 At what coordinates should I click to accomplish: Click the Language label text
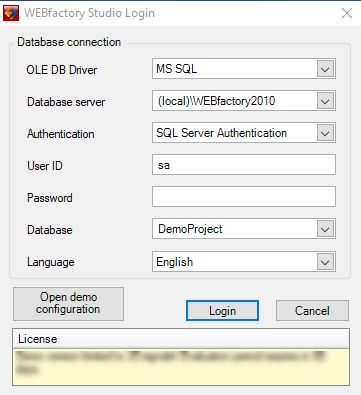(51, 262)
